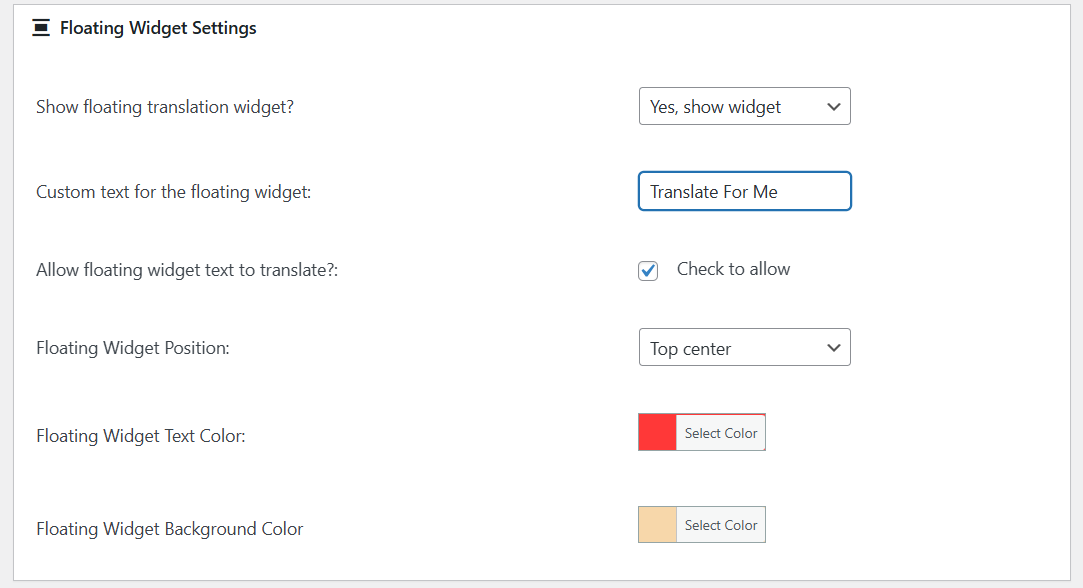Click the tan background color swatch

pyautogui.click(x=657, y=525)
